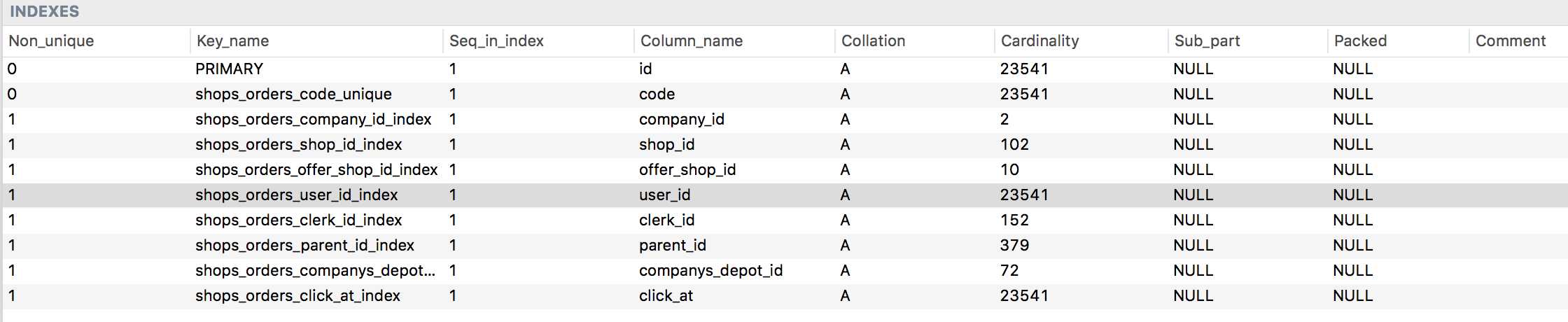Click the shops_orders_shop_id_index entry
Viewport: 1568px width, 322px height.
click(299, 145)
